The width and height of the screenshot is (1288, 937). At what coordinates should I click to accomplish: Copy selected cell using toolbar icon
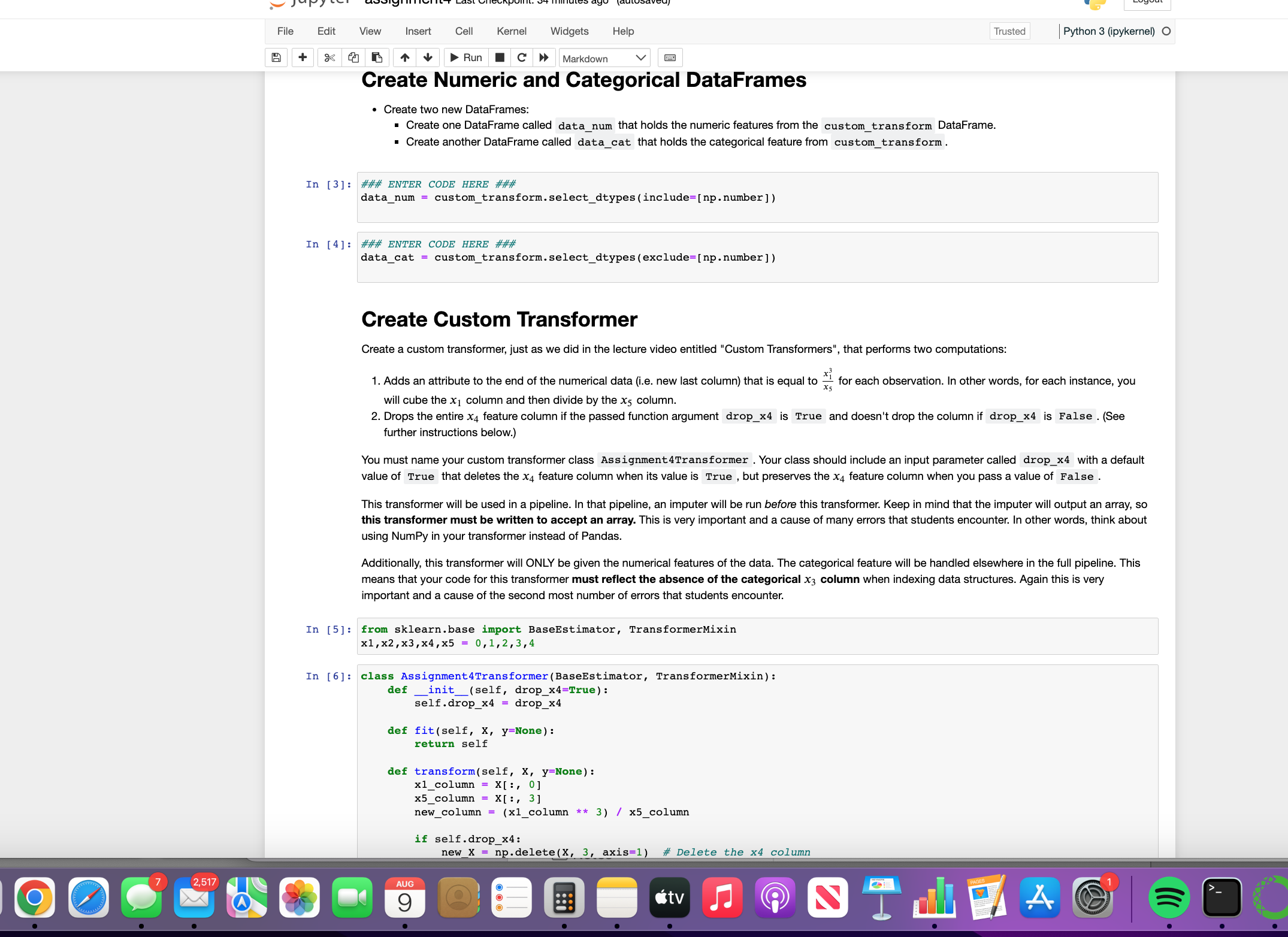coord(353,58)
